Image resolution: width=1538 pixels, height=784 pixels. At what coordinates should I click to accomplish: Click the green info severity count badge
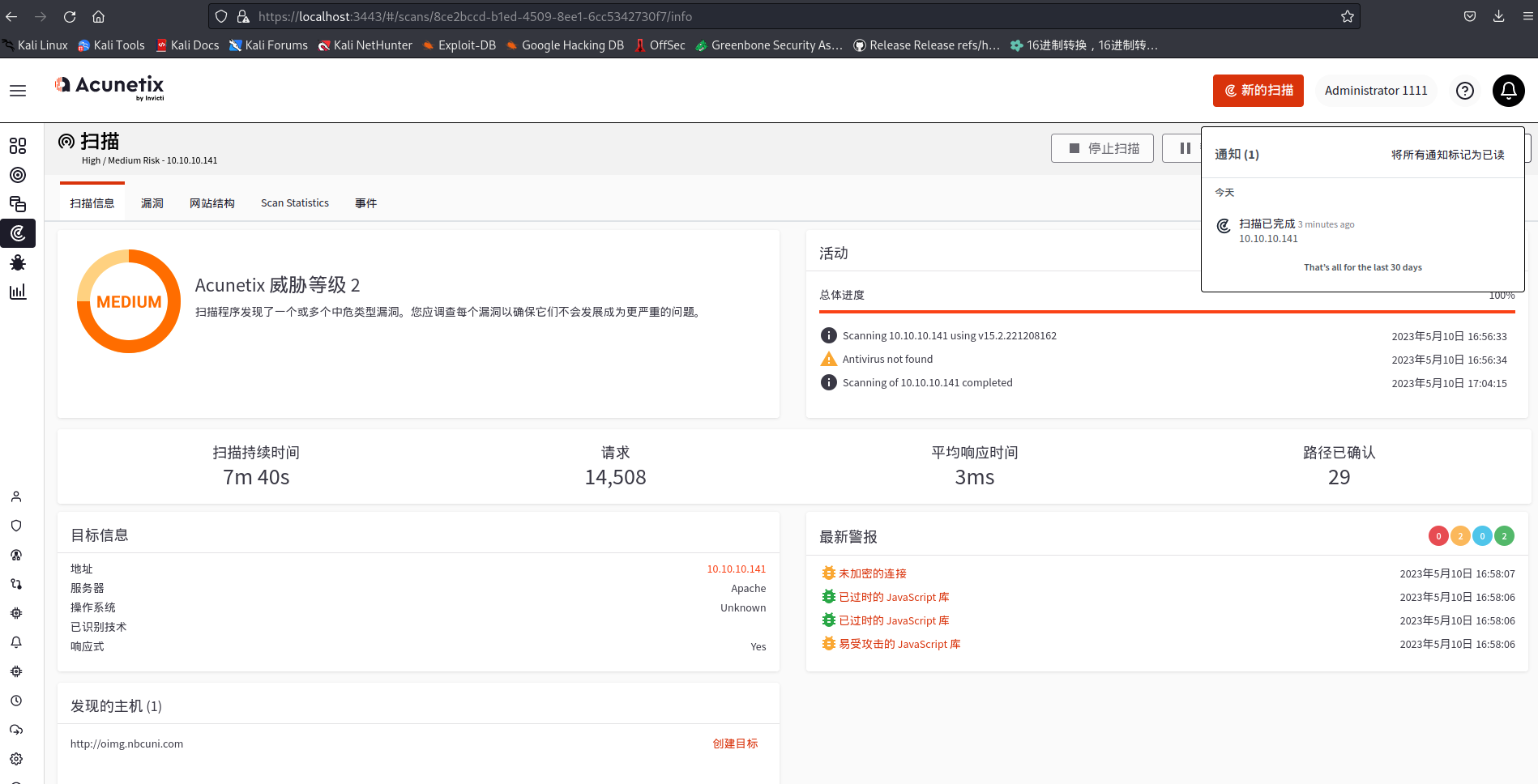[x=1504, y=535]
